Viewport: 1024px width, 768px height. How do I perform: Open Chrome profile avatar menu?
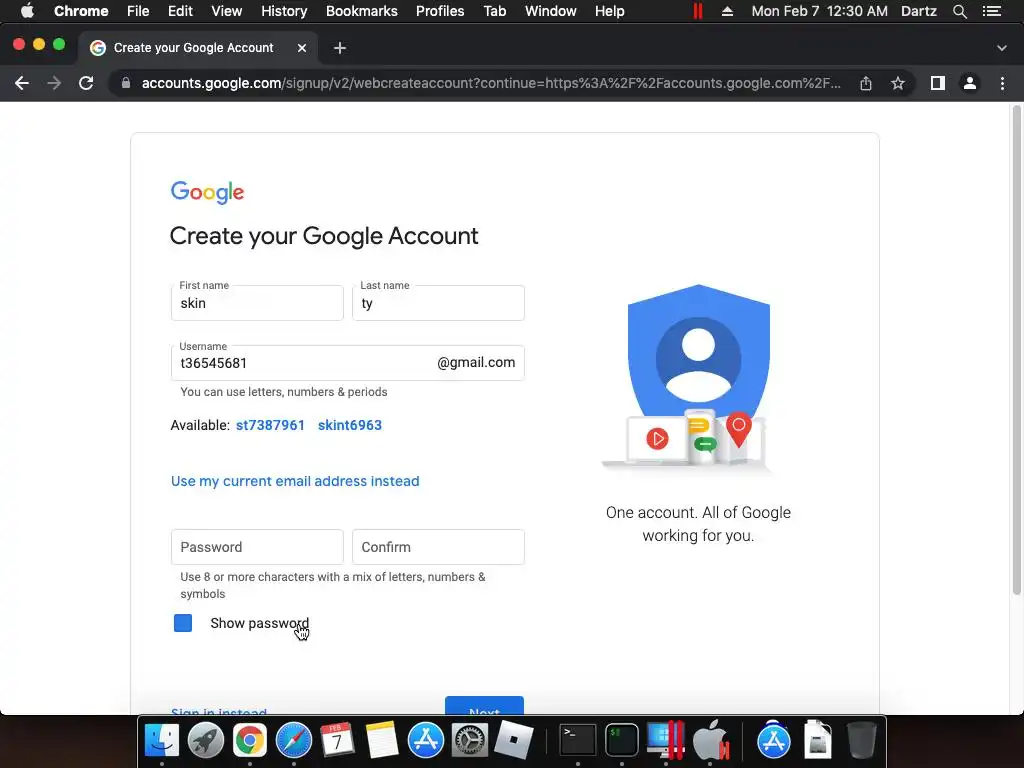pos(970,83)
